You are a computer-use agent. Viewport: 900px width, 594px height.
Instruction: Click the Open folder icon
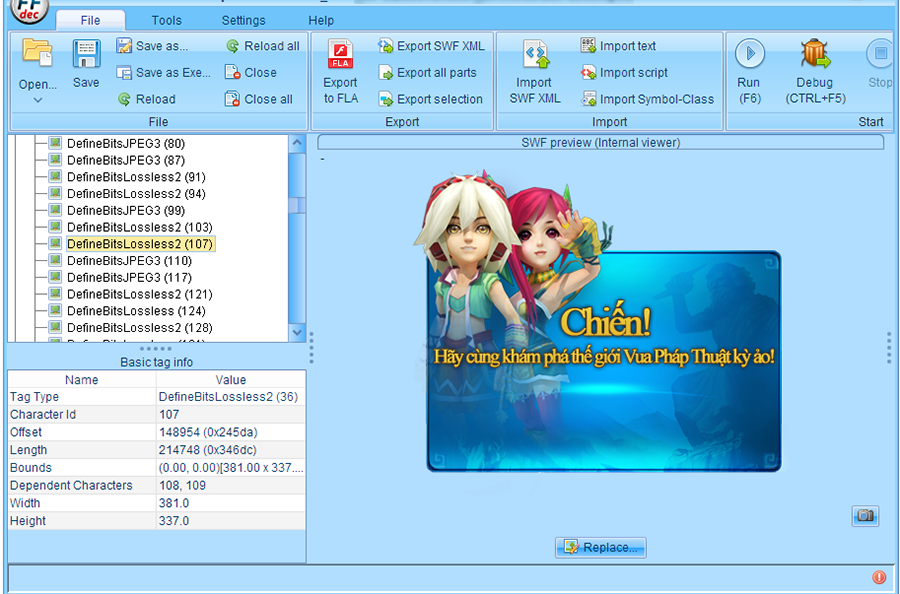point(37,52)
